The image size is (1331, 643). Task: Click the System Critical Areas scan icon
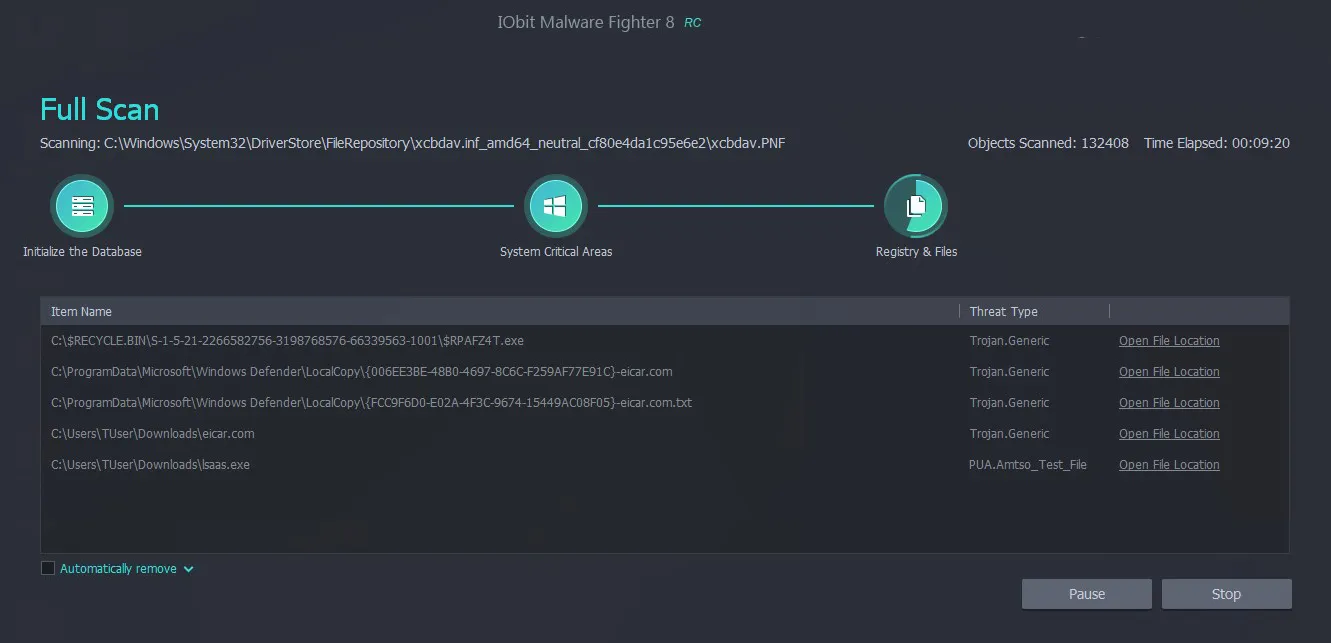coord(556,205)
